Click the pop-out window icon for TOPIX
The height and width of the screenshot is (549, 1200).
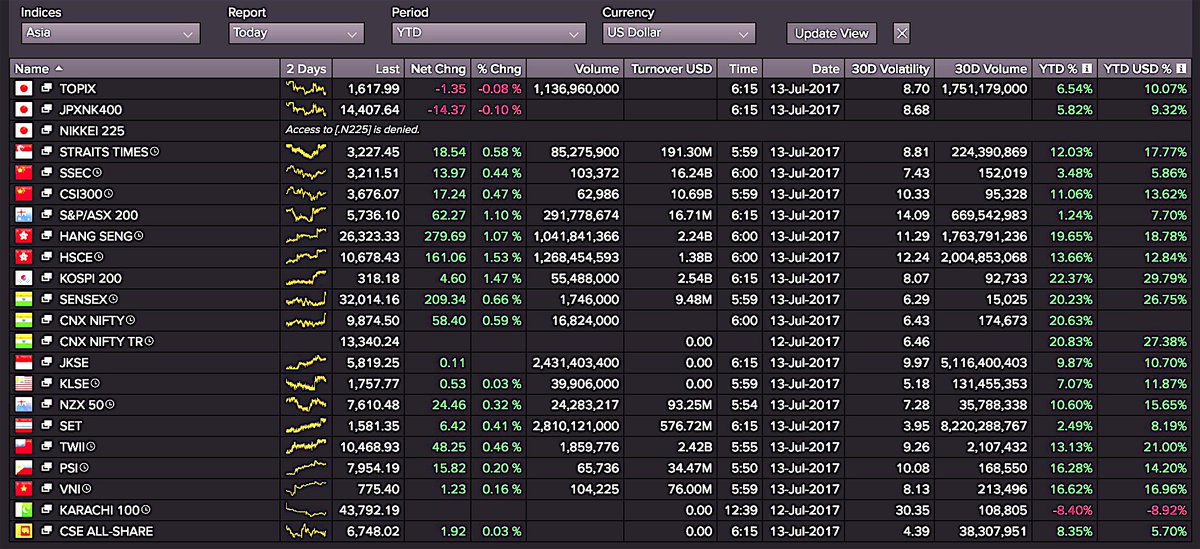(x=46, y=89)
